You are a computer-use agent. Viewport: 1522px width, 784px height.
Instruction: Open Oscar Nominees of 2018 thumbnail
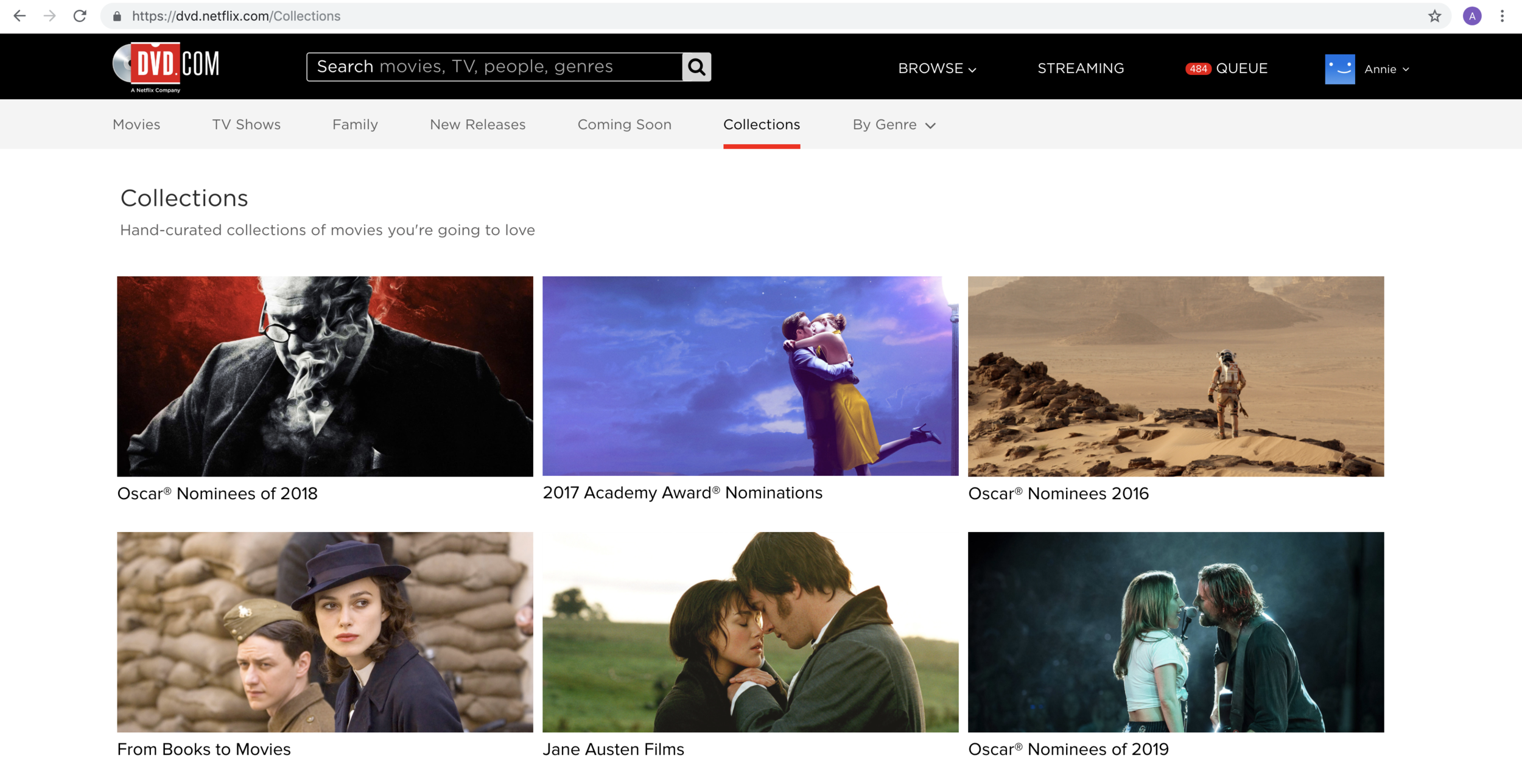pos(325,376)
